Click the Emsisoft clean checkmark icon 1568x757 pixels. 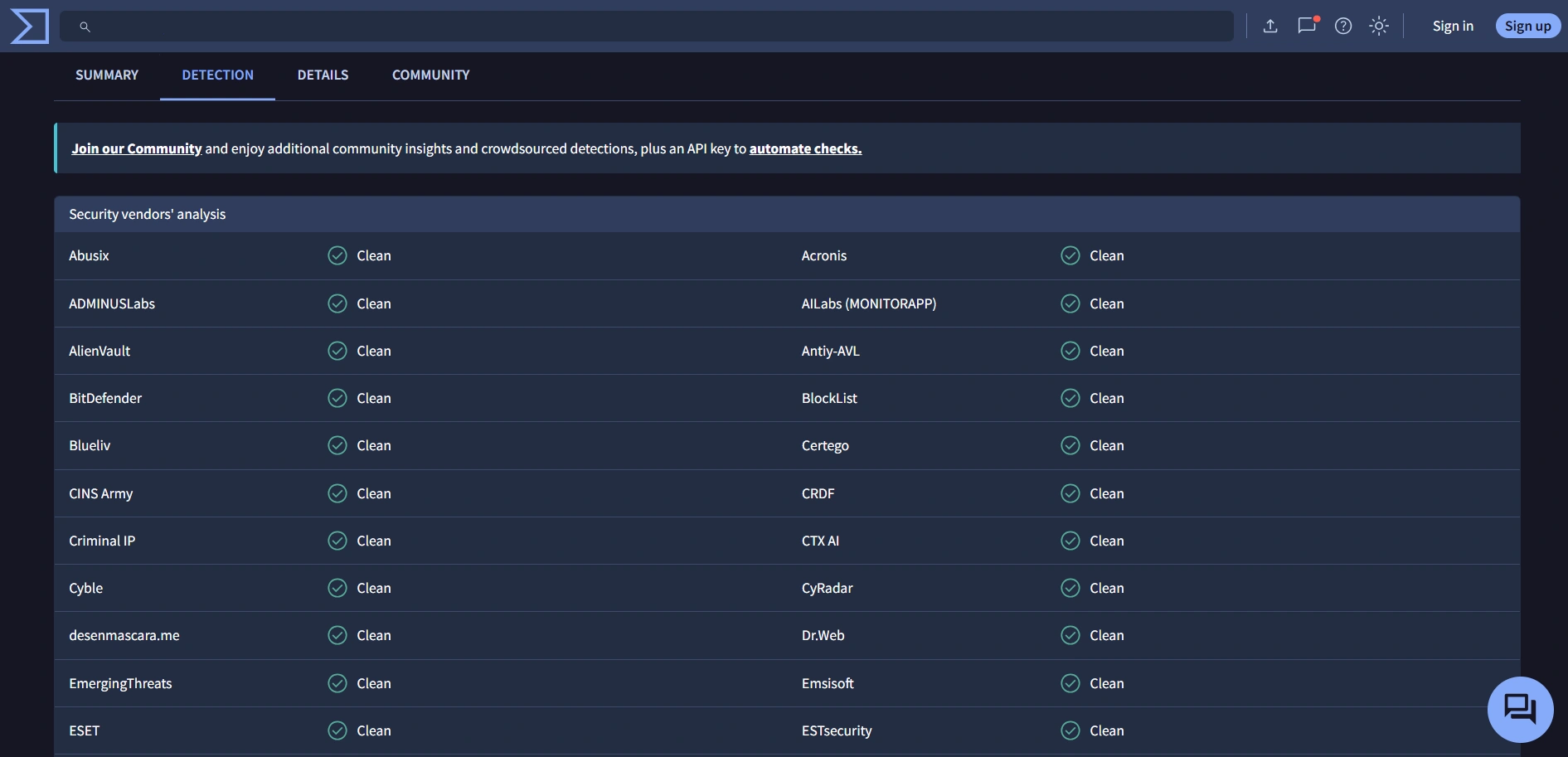click(x=1070, y=683)
